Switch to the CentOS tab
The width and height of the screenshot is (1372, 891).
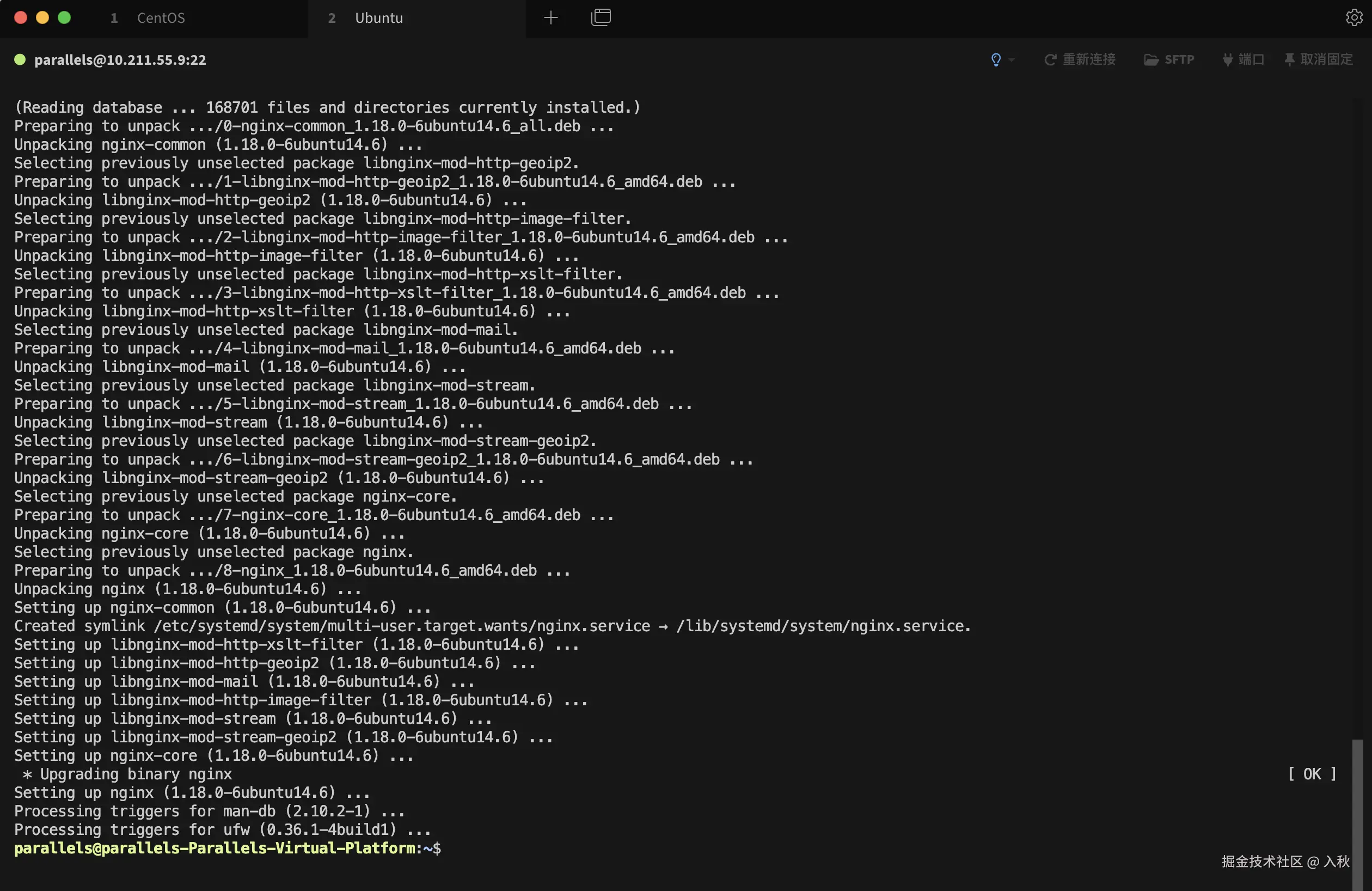[x=161, y=18]
